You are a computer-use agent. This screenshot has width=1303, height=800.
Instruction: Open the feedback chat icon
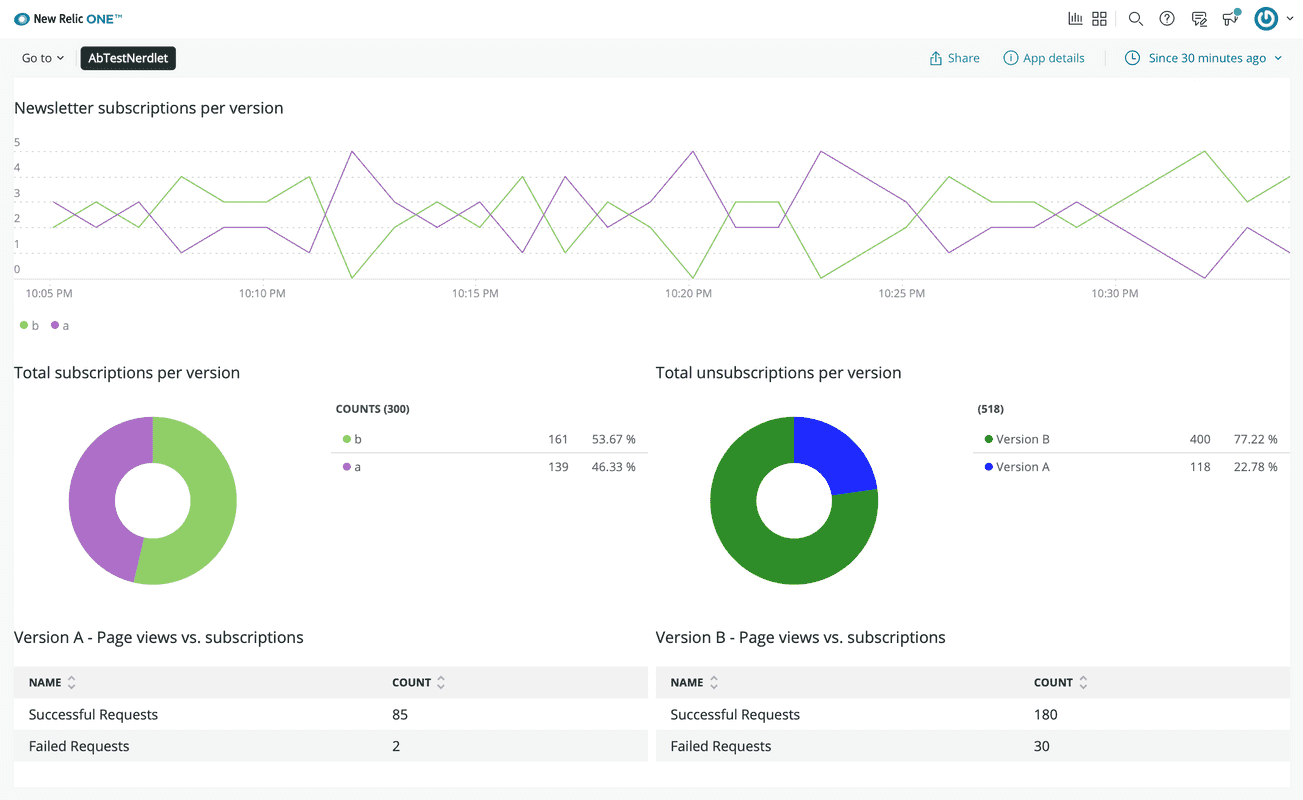tap(1199, 19)
